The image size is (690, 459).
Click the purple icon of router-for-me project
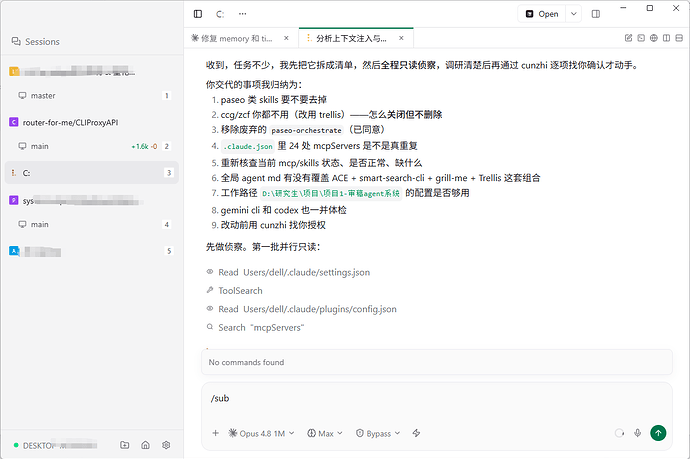tap(14, 122)
